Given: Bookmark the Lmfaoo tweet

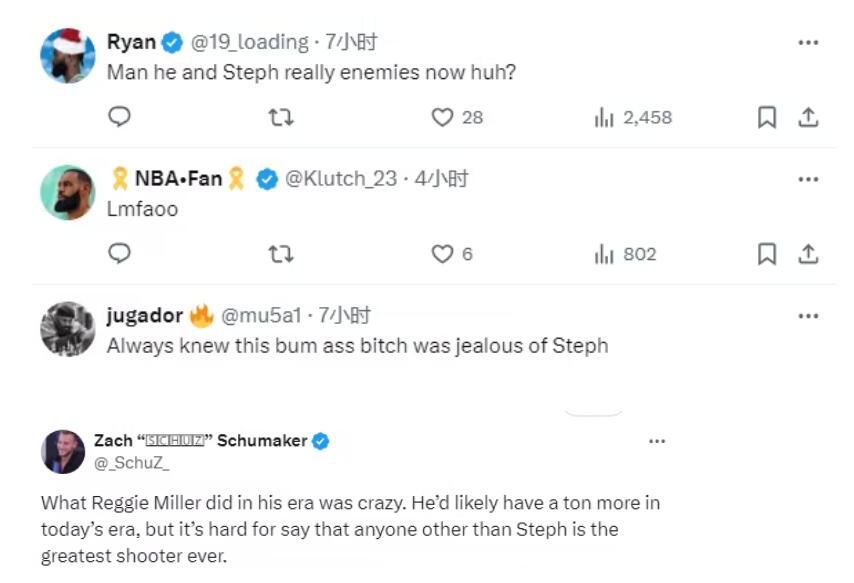Looking at the screenshot, I should 767,254.
